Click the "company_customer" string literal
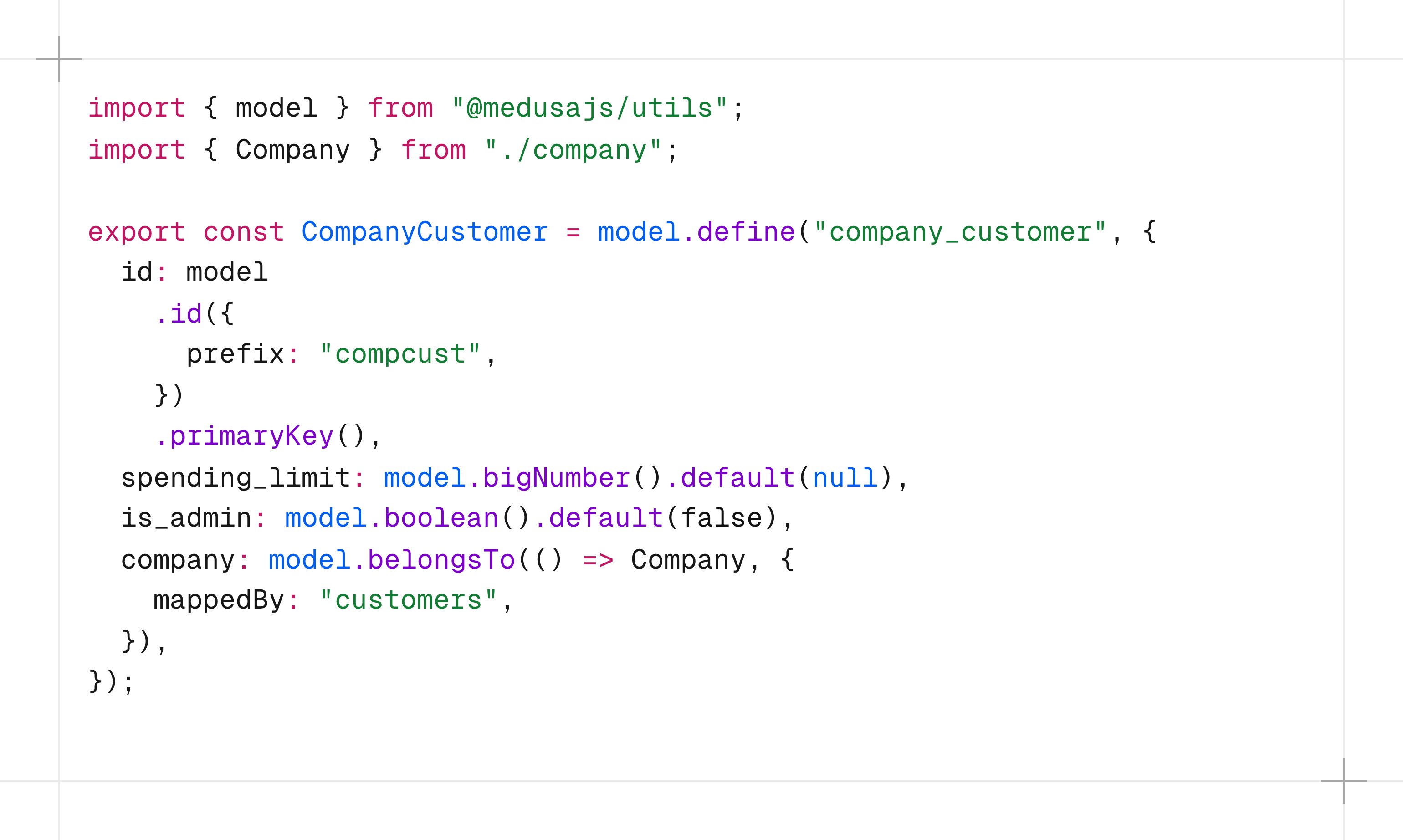The width and height of the screenshot is (1403, 840). (960, 232)
